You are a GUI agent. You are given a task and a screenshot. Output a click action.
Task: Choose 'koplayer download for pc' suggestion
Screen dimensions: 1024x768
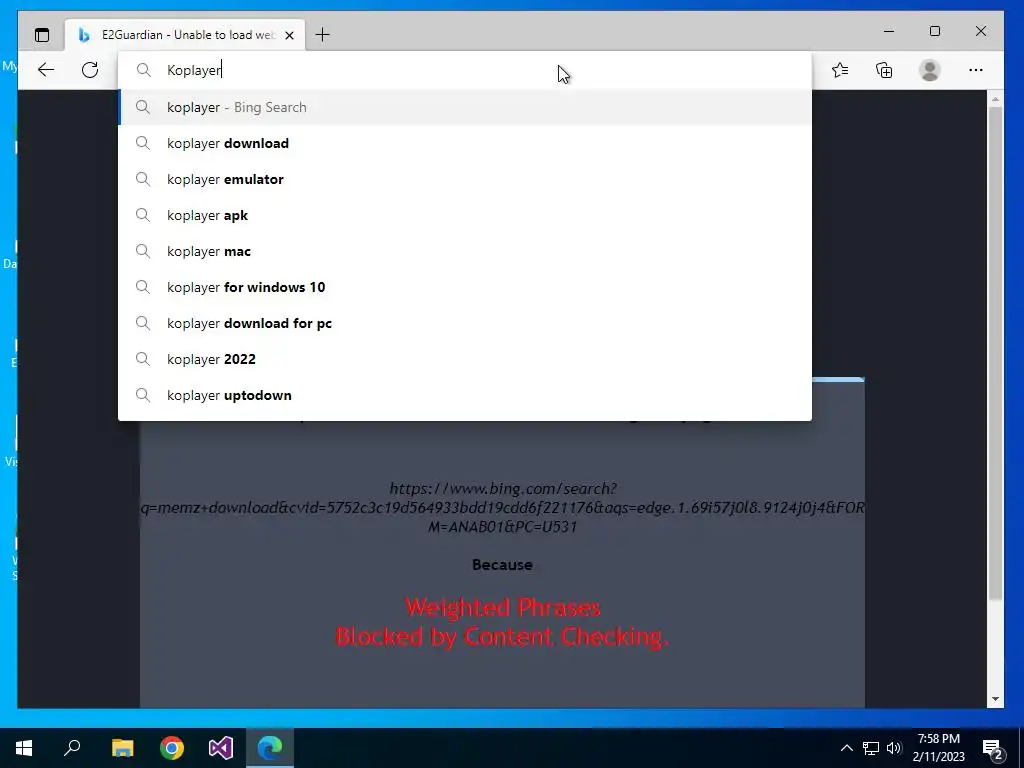point(465,323)
